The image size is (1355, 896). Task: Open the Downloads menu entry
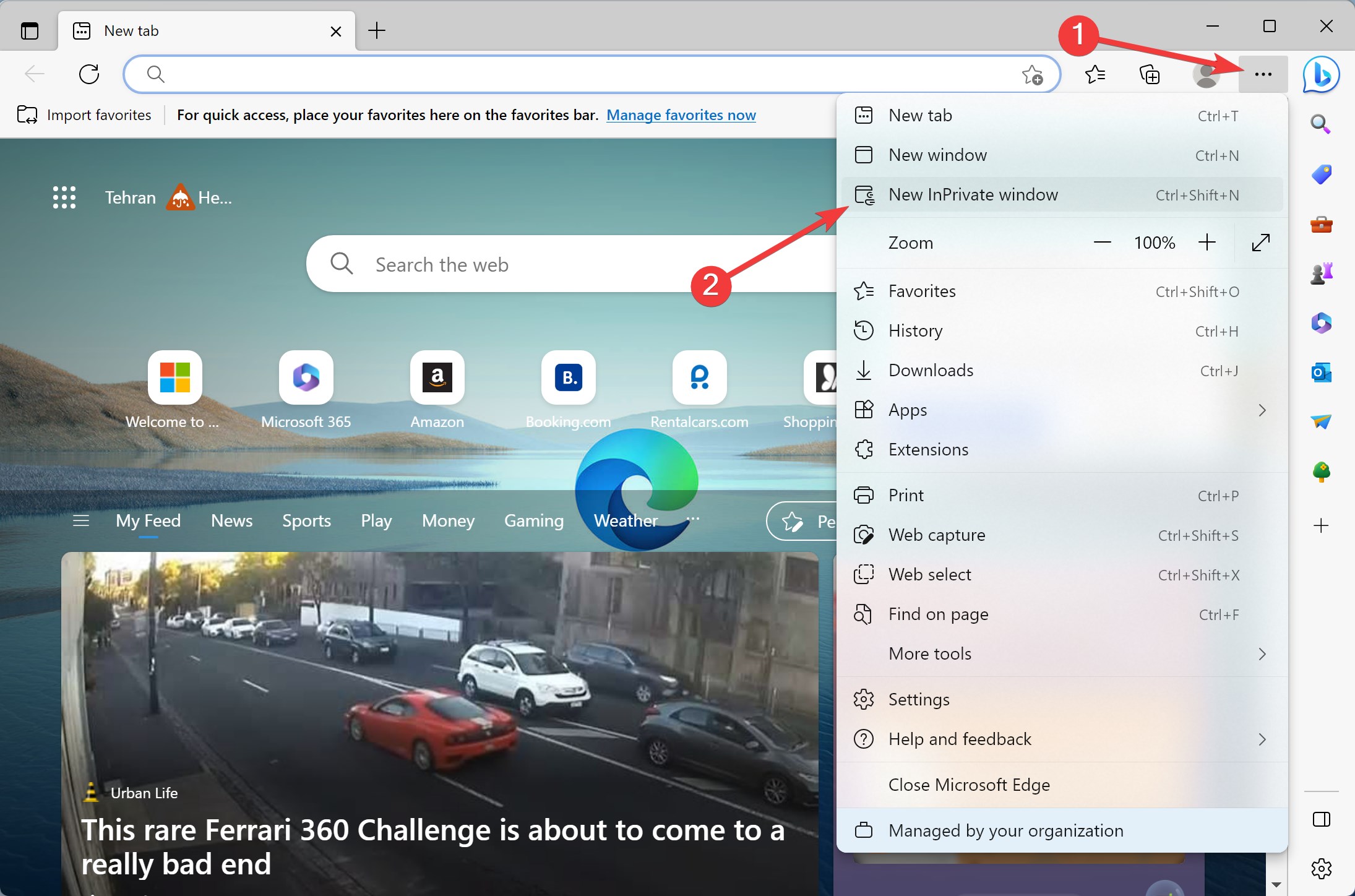pyautogui.click(x=931, y=370)
